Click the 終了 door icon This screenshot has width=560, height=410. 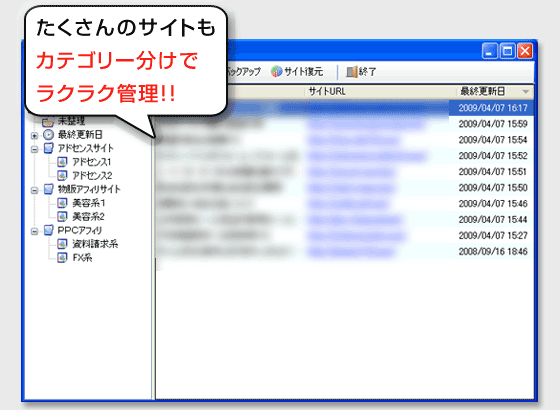(x=352, y=72)
